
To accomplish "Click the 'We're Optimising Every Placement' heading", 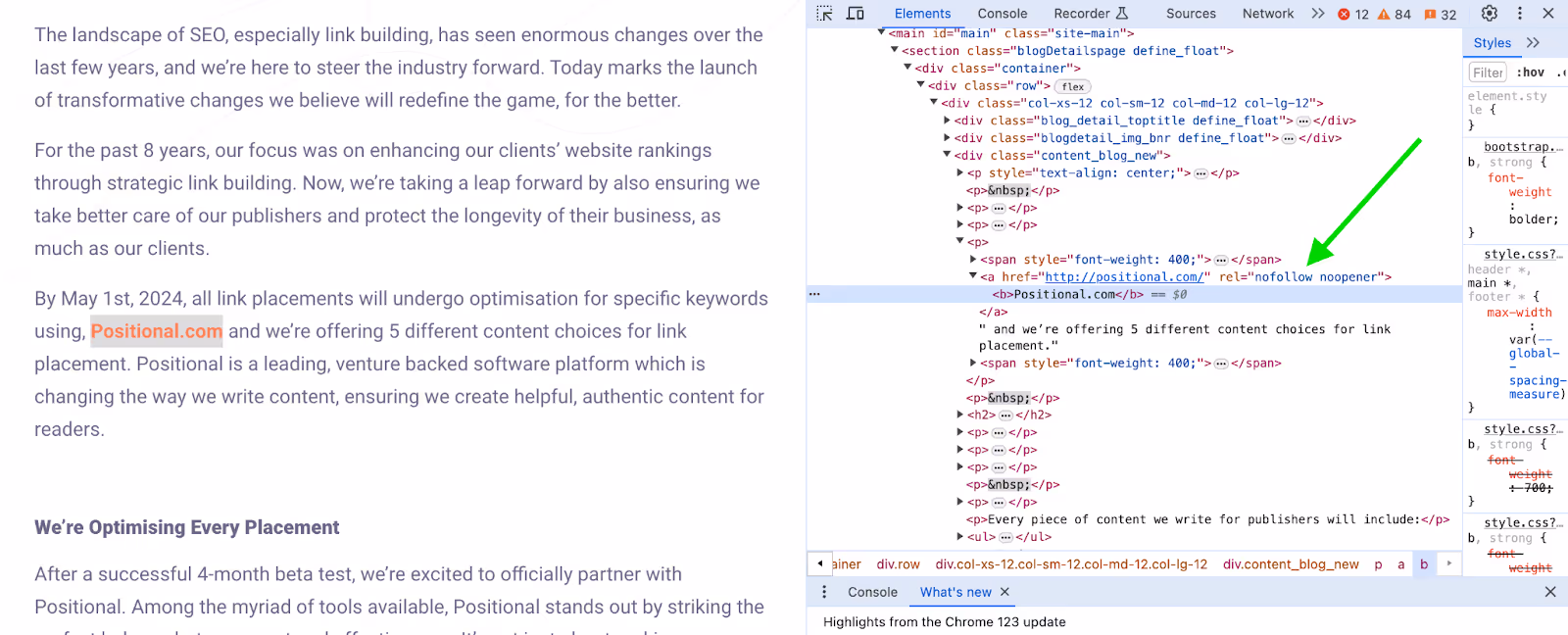I will click(186, 527).
